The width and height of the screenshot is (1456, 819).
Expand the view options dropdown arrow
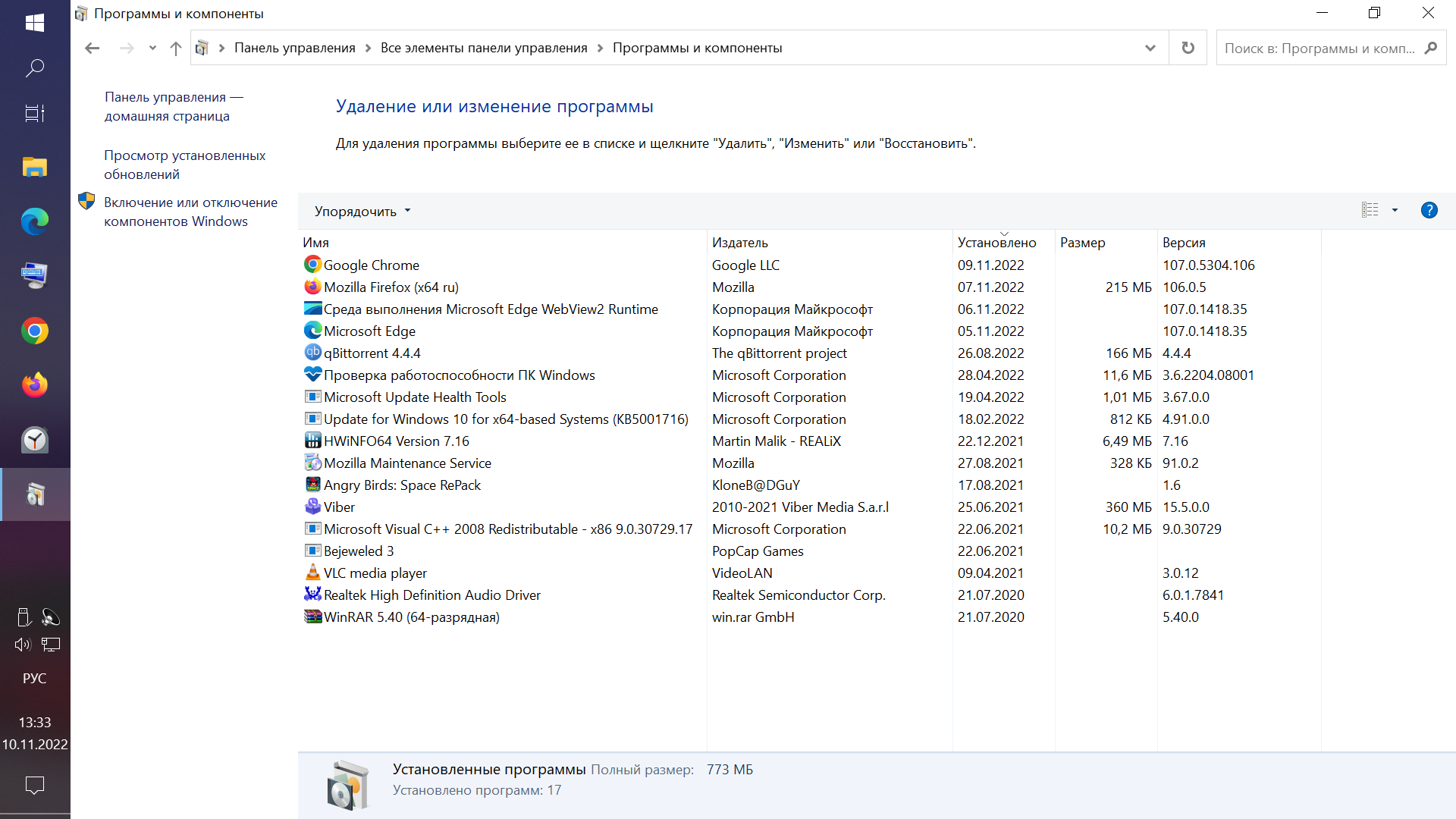pyautogui.click(x=1395, y=210)
